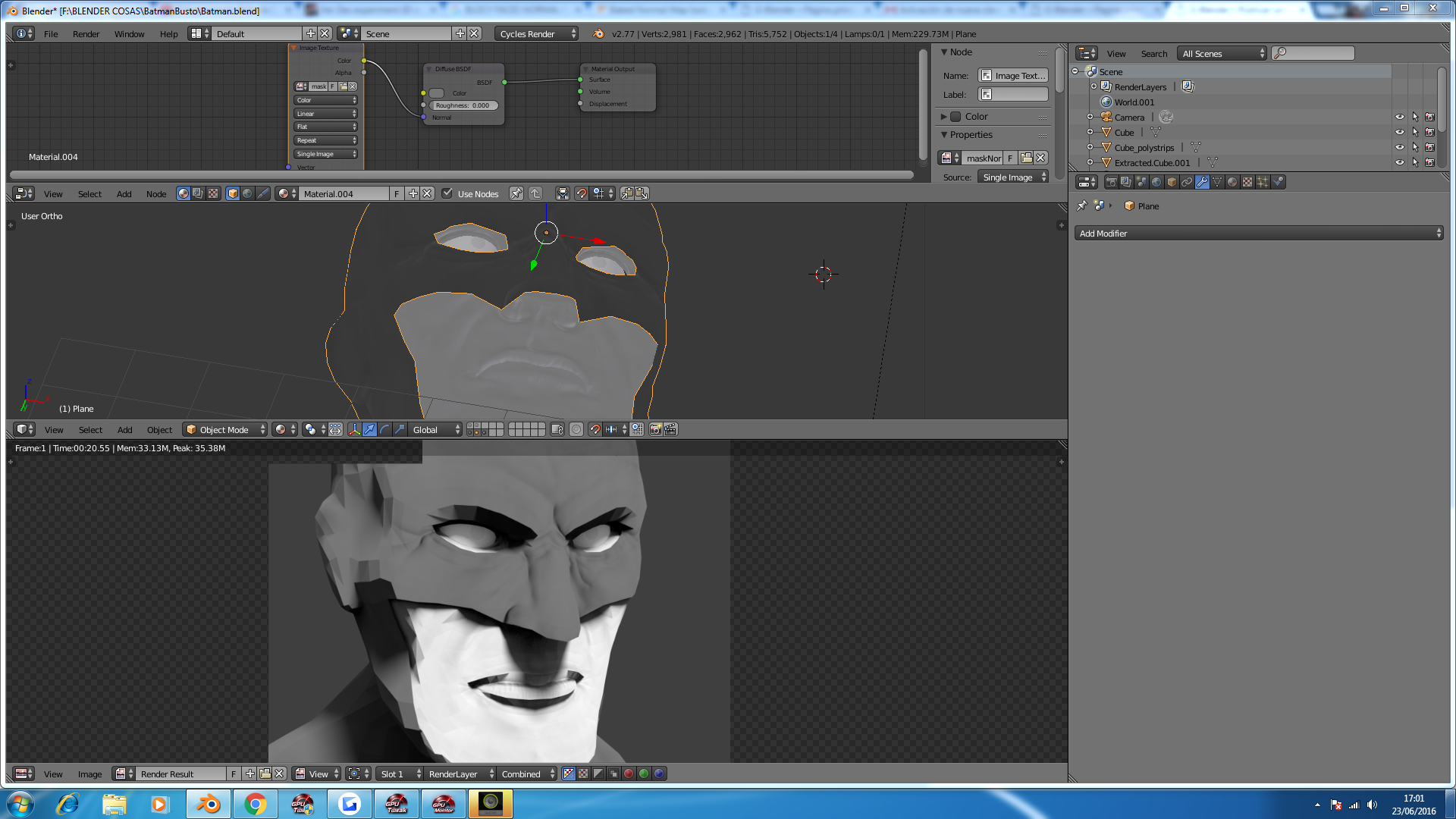Expand the Camera item in outliner
Screen dimensions: 1456x819
[x=1090, y=117]
